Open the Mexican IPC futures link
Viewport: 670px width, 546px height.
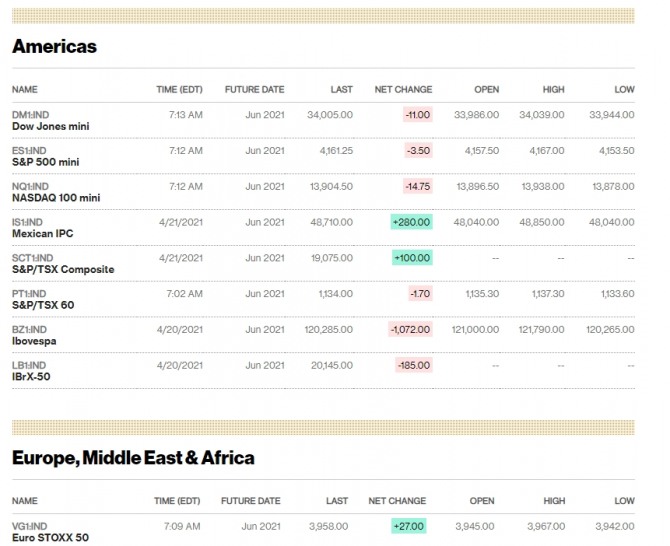coord(42,233)
